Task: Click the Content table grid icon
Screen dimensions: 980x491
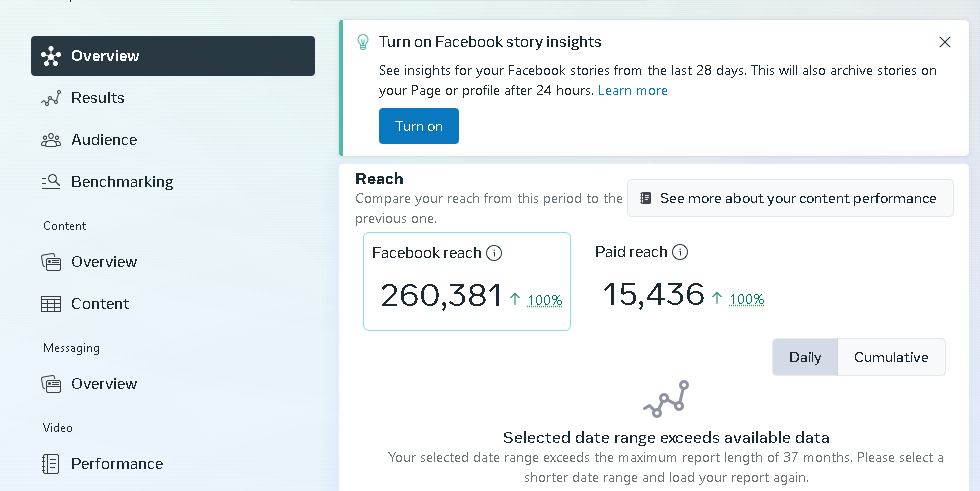Action: [x=51, y=304]
